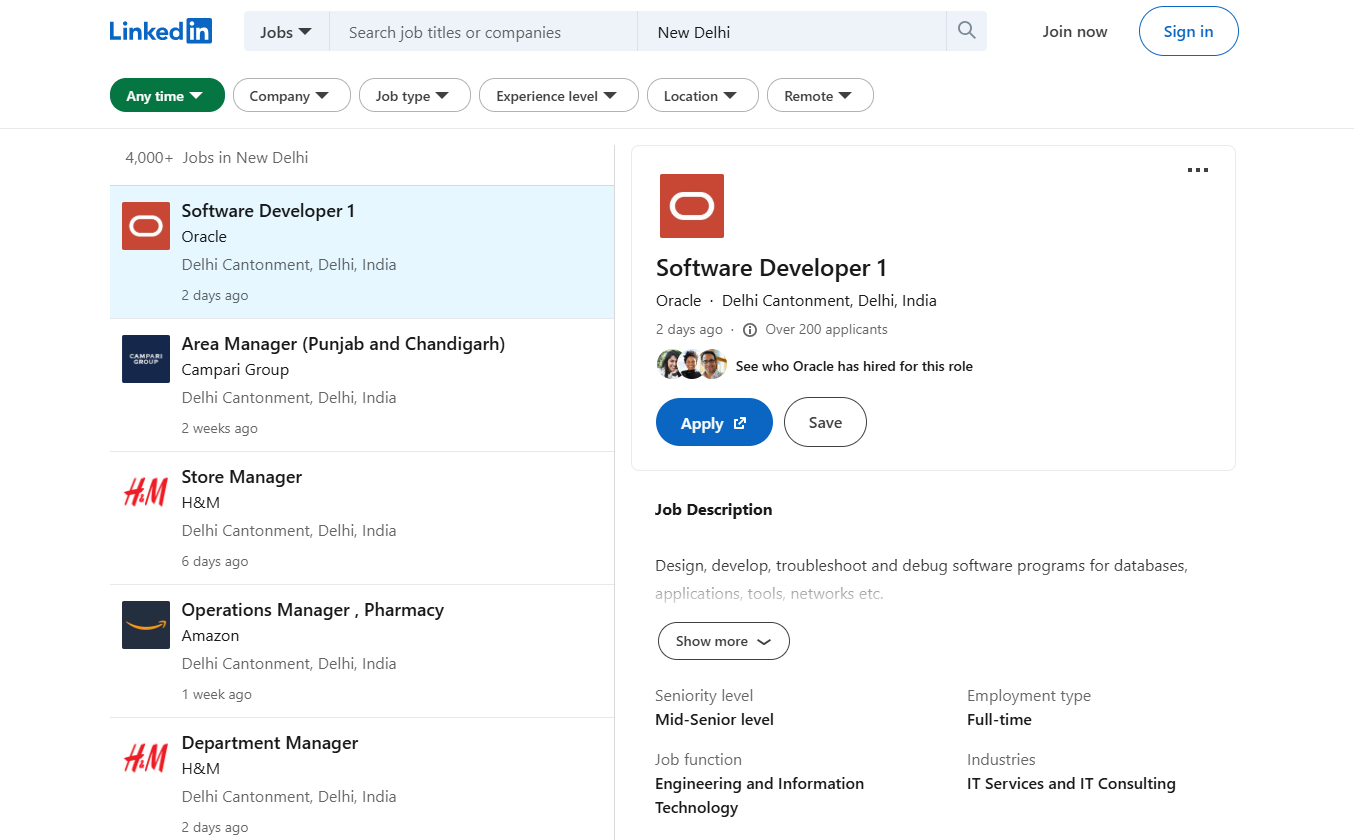Open the three-dot more options menu
The width and height of the screenshot is (1354, 840).
coord(1197,170)
